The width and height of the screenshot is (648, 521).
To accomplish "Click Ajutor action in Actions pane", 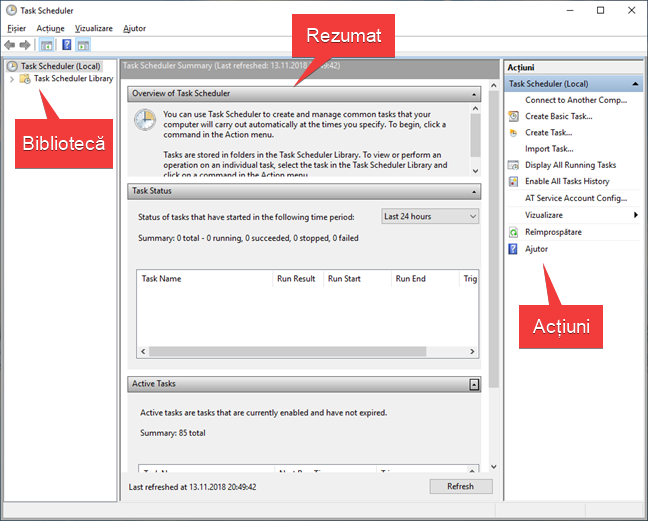I will tap(536, 249).
